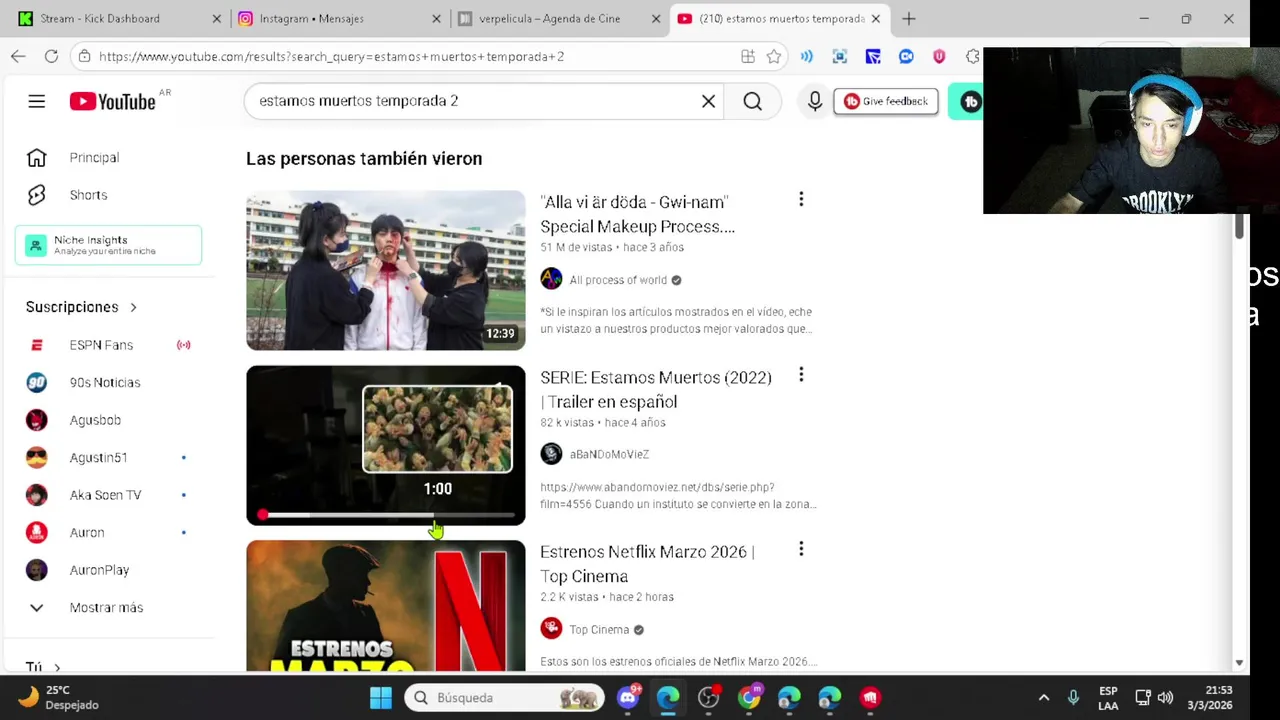Open Estrenos Netflix Marzo 2026 title
The image size is (1280, 720).
pyautogui.click(x=647, y=564)
